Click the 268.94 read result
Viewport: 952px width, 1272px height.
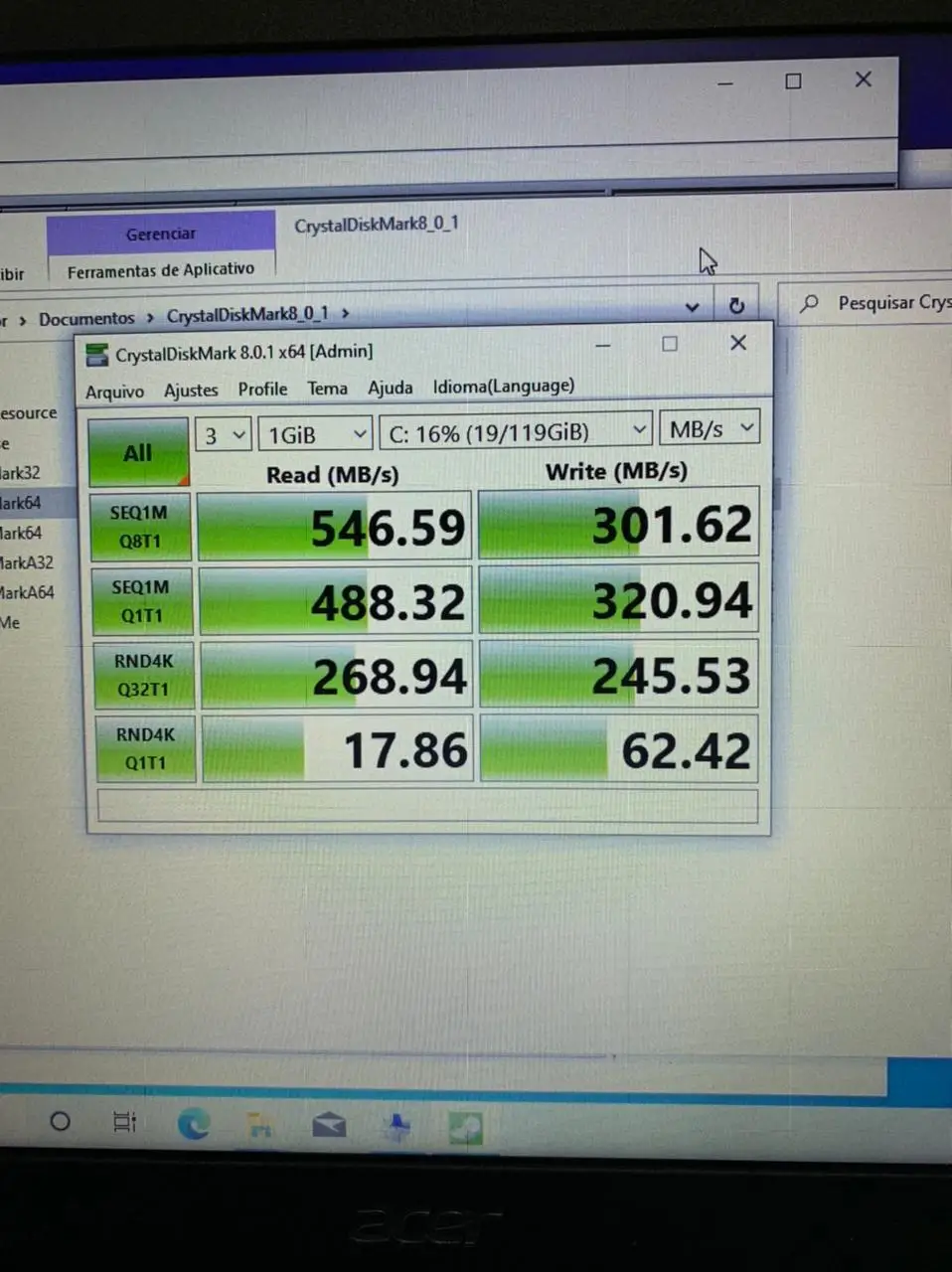[337, 675]
